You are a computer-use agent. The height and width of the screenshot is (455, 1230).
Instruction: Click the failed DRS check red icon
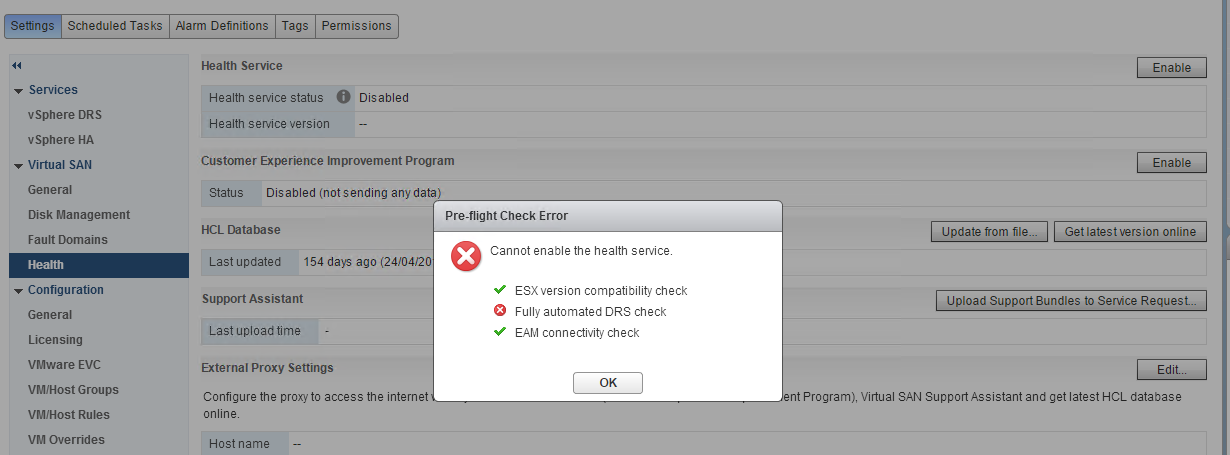[x=500, y=311]
